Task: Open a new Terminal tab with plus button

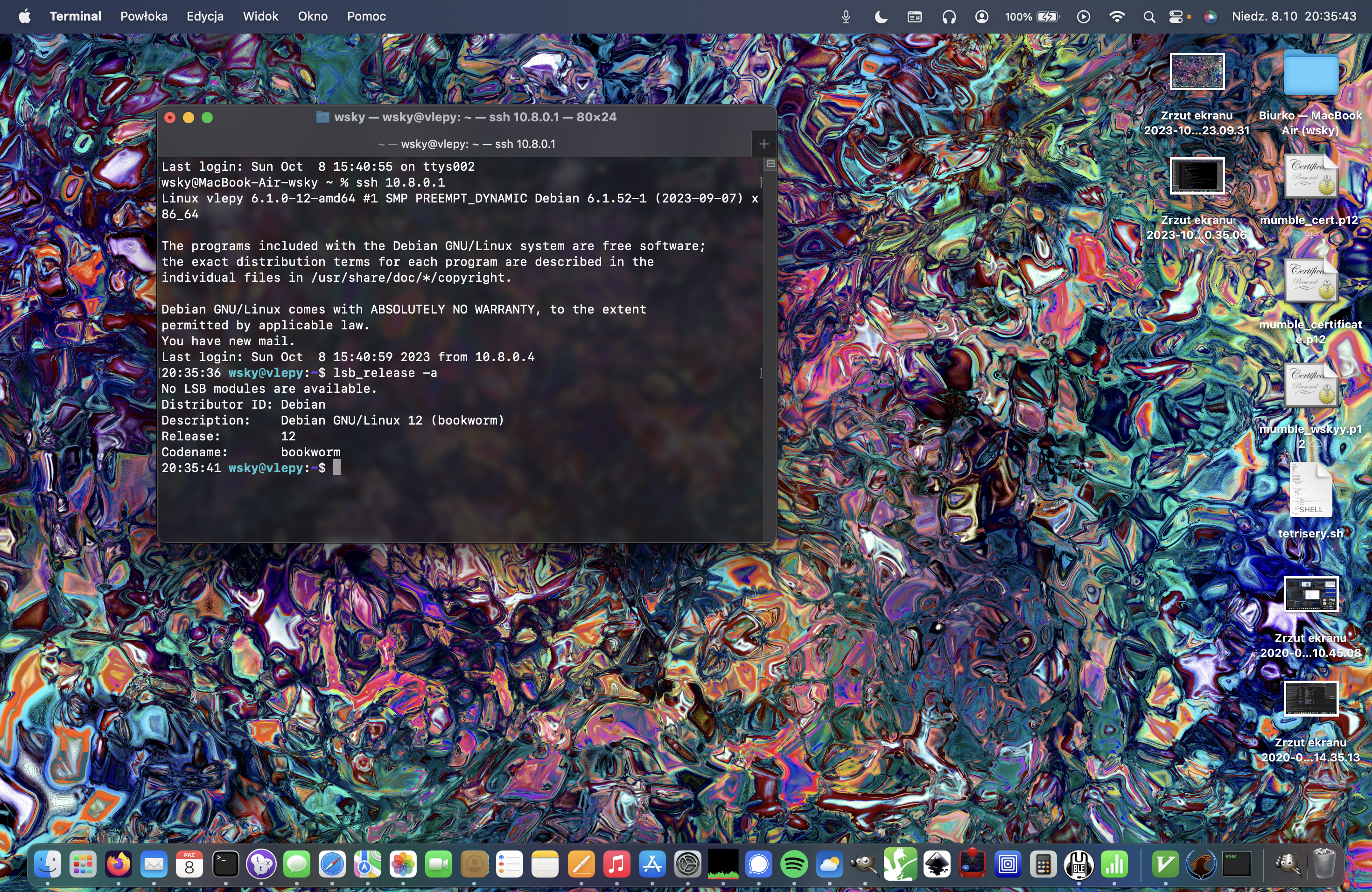Action: pyautogui.click(x=764, y=144)
